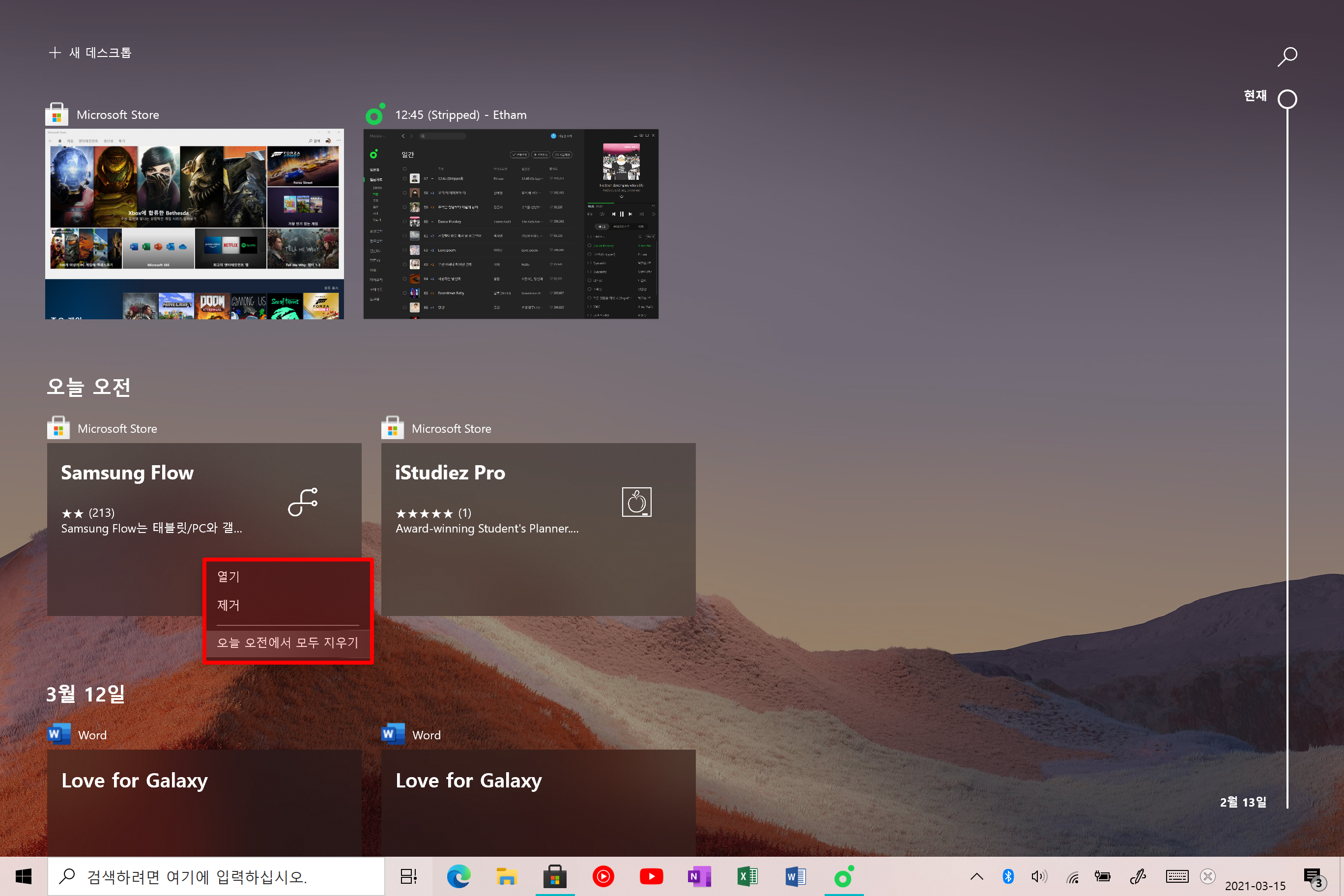Launch Excel from the taskbar

point(747,876)
